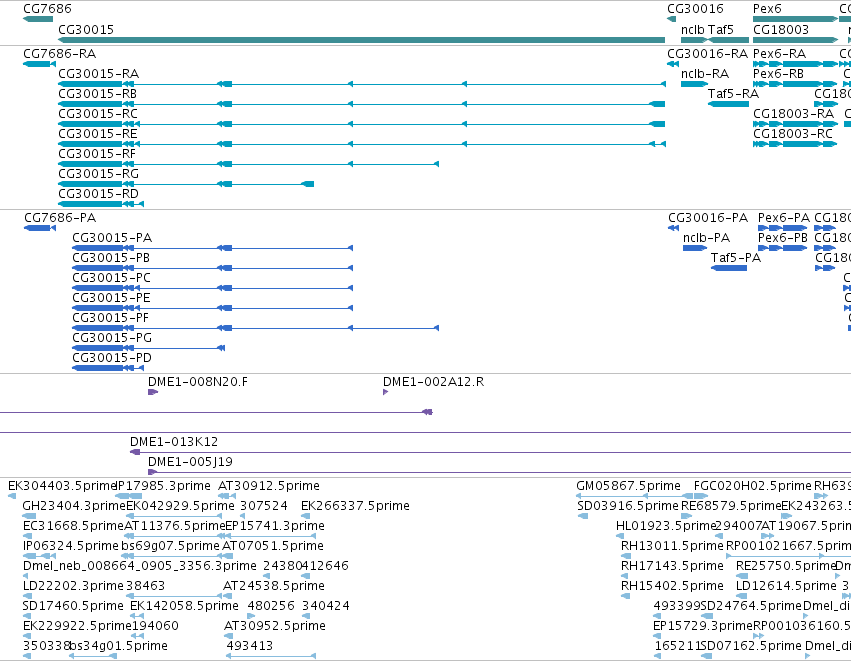Click EST FGC020H02.5prime
The height and width of the screenshot is (661, 851).
click(x=753, y=486)
